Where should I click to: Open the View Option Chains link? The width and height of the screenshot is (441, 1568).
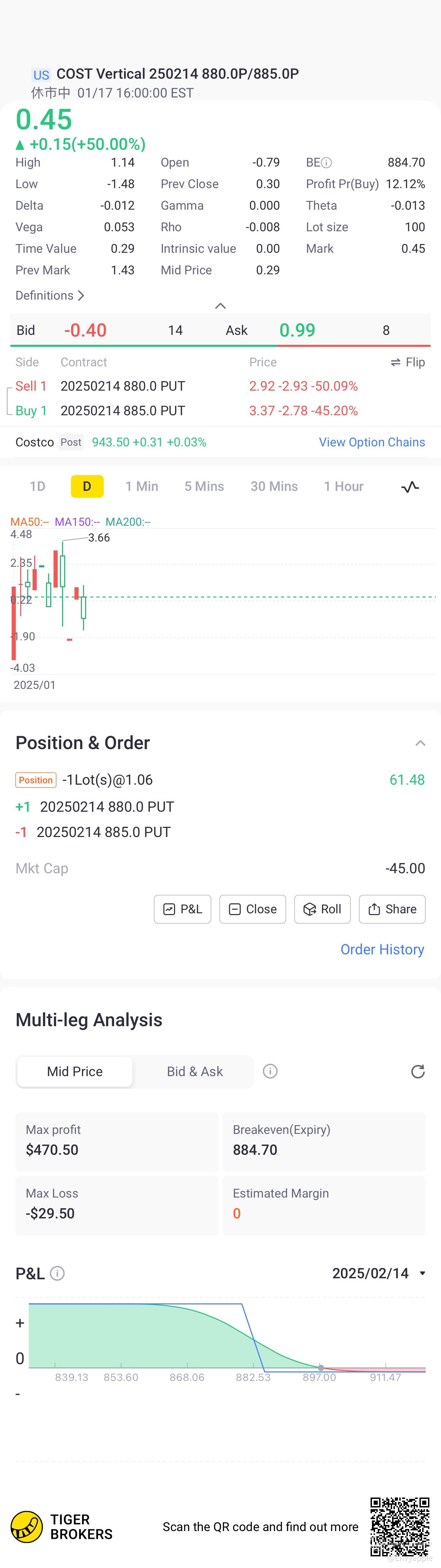[x=372, y=443]
